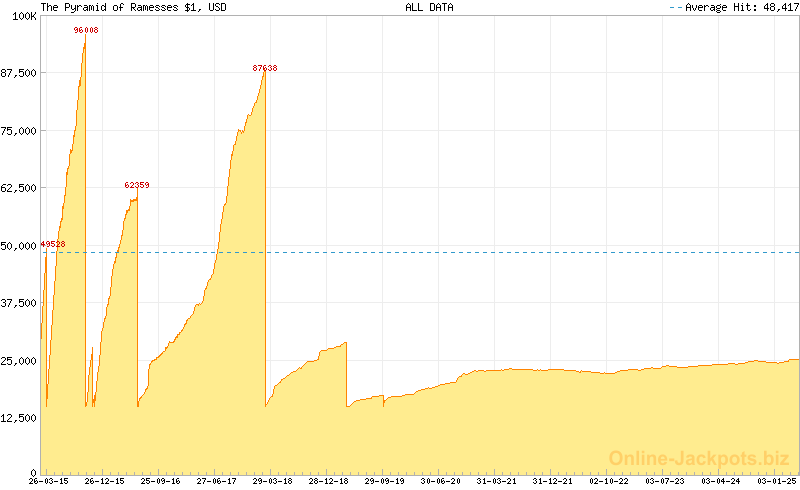Click the 37,500 y-axis label
Image resolution: width=800 pixels, height=490 pixels.
point(19,303)
